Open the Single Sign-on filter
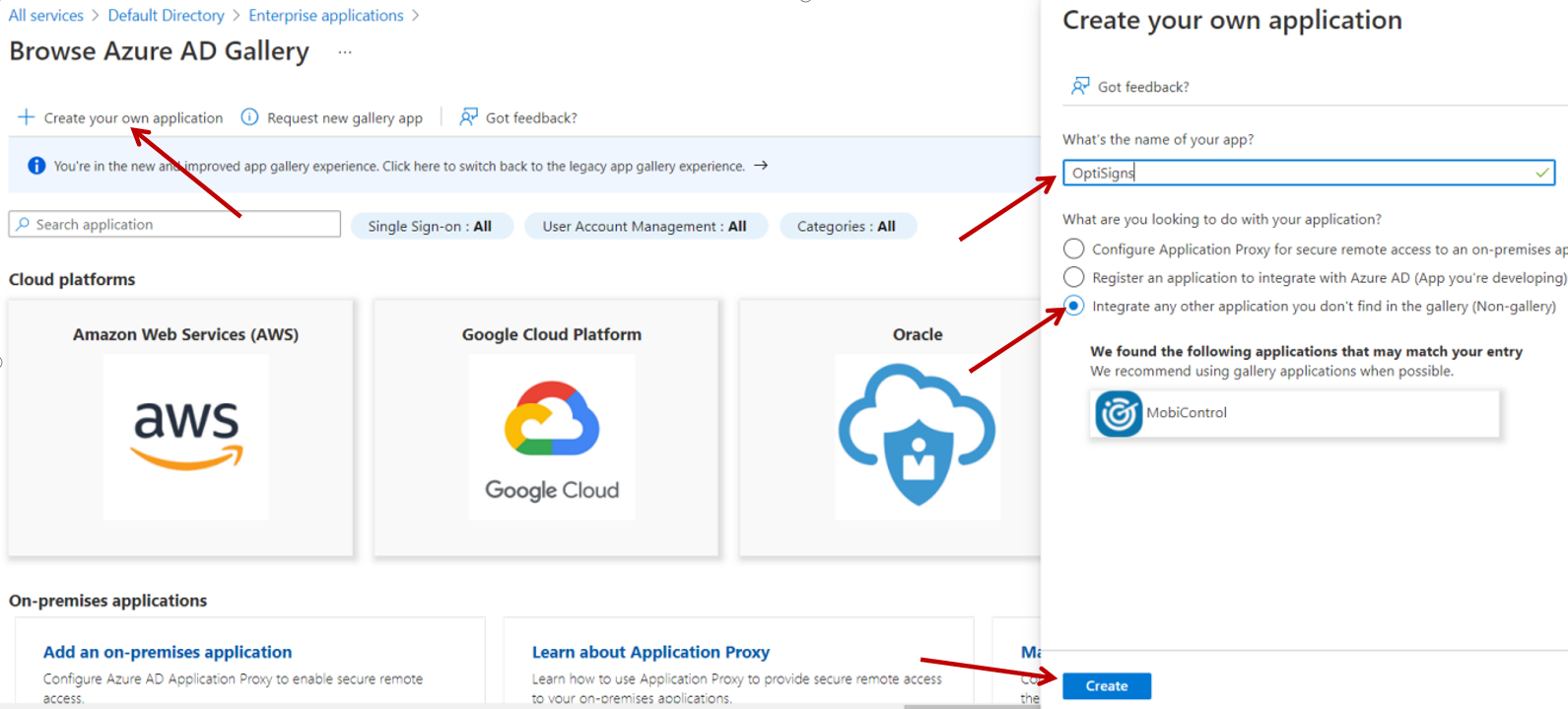Screen dimensions: 1568x709 (x=431, y=226)
